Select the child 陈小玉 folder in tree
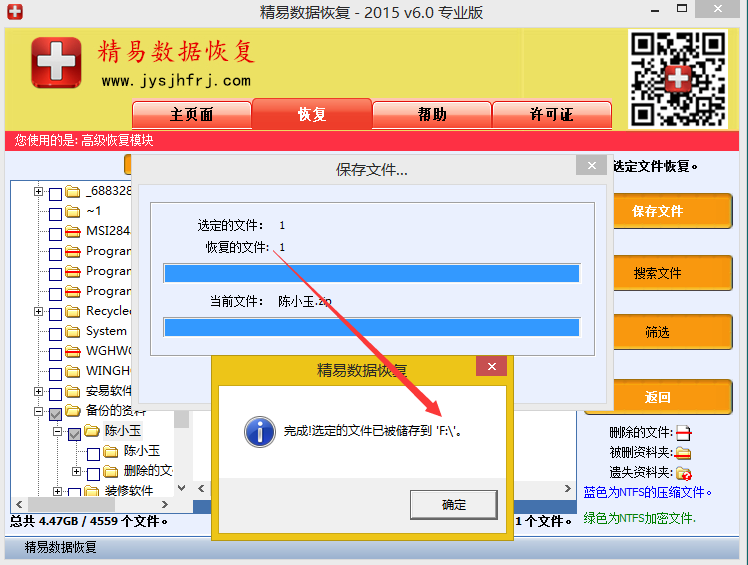The height and width of the screenshot is (565, 748). point(142,451)
